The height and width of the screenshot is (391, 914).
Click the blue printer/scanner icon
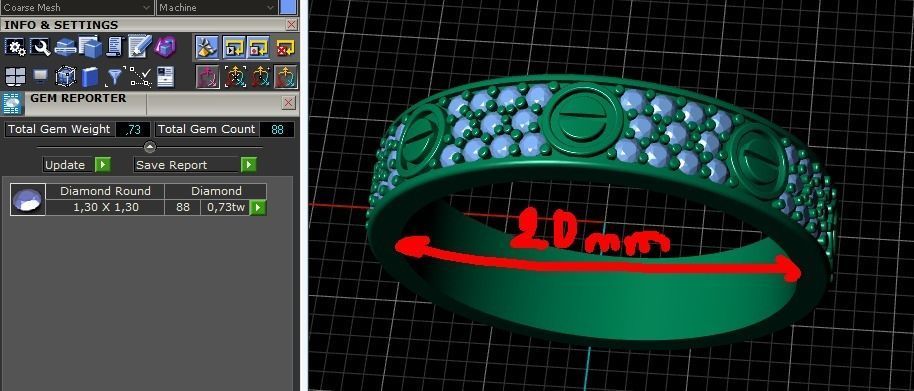65,47
